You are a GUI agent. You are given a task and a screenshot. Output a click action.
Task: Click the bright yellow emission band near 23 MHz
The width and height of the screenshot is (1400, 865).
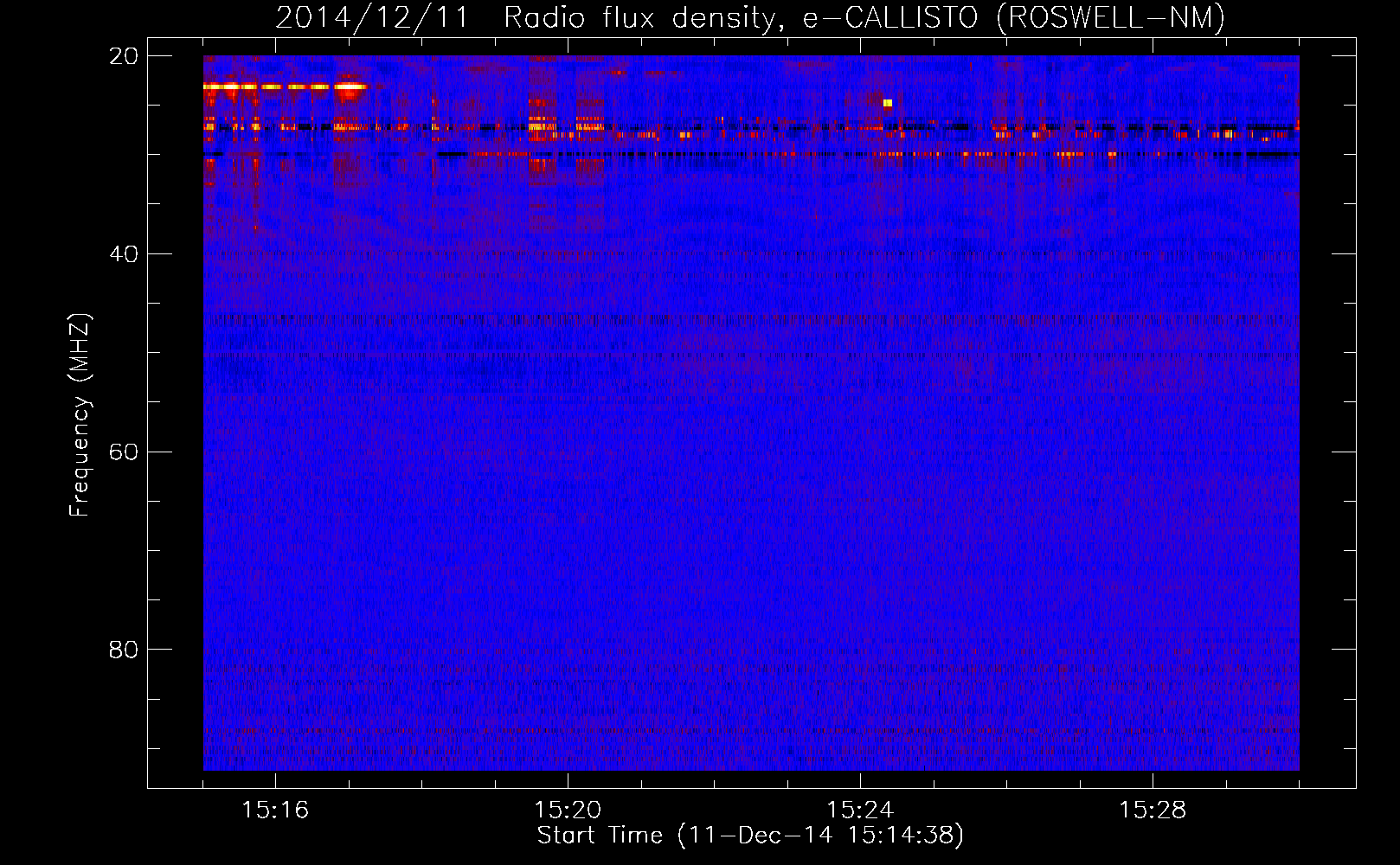click(286, 86)
